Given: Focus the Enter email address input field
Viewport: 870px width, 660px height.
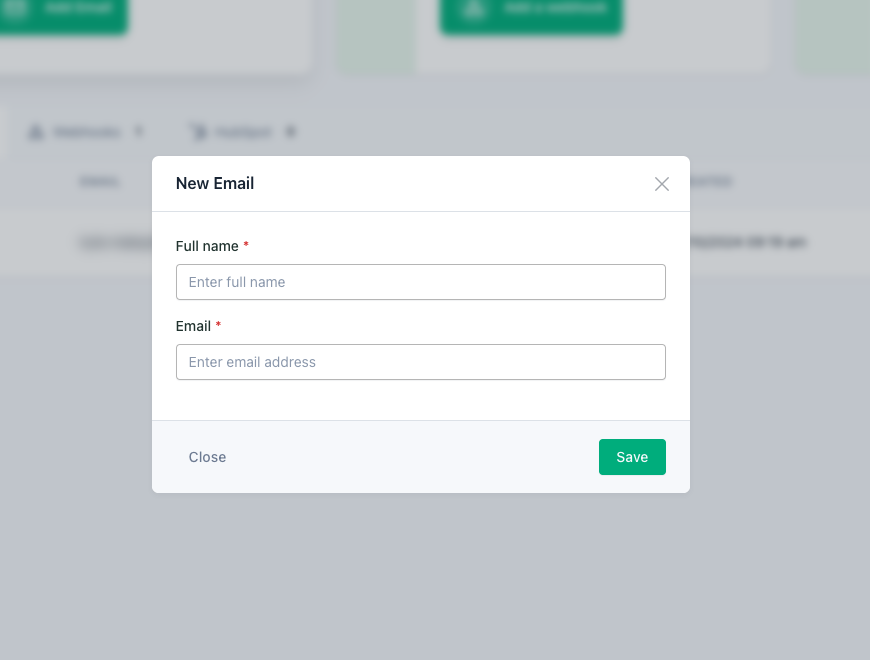Looking at the screenshot, I should (x=421, y=362).
